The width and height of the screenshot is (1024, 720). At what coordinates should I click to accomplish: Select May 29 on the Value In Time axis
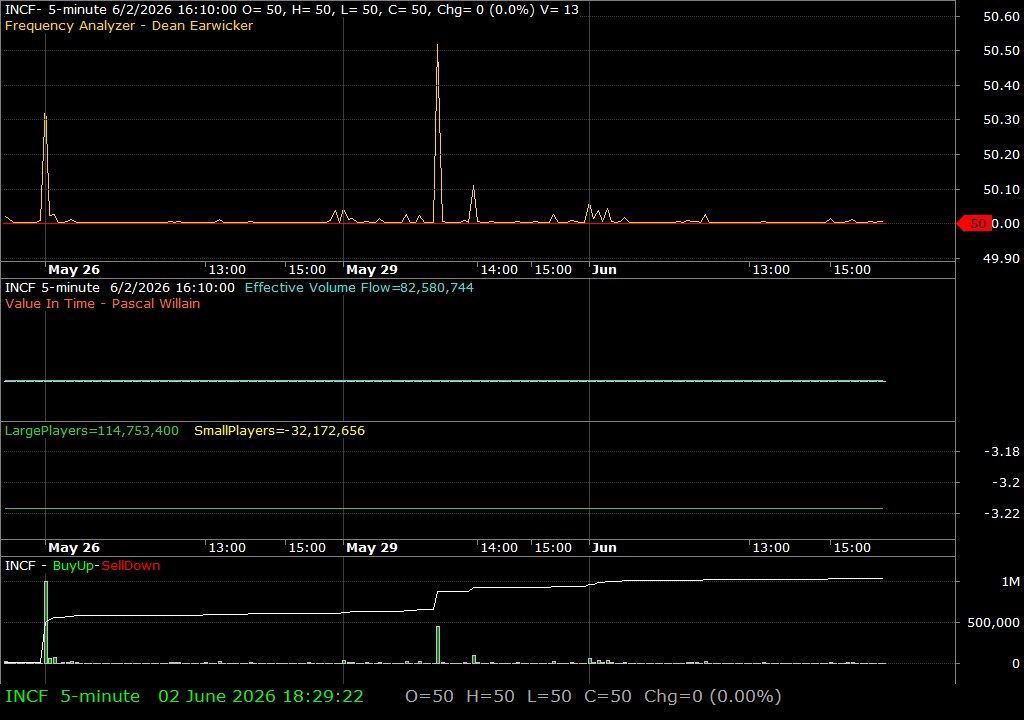[372, 548]
